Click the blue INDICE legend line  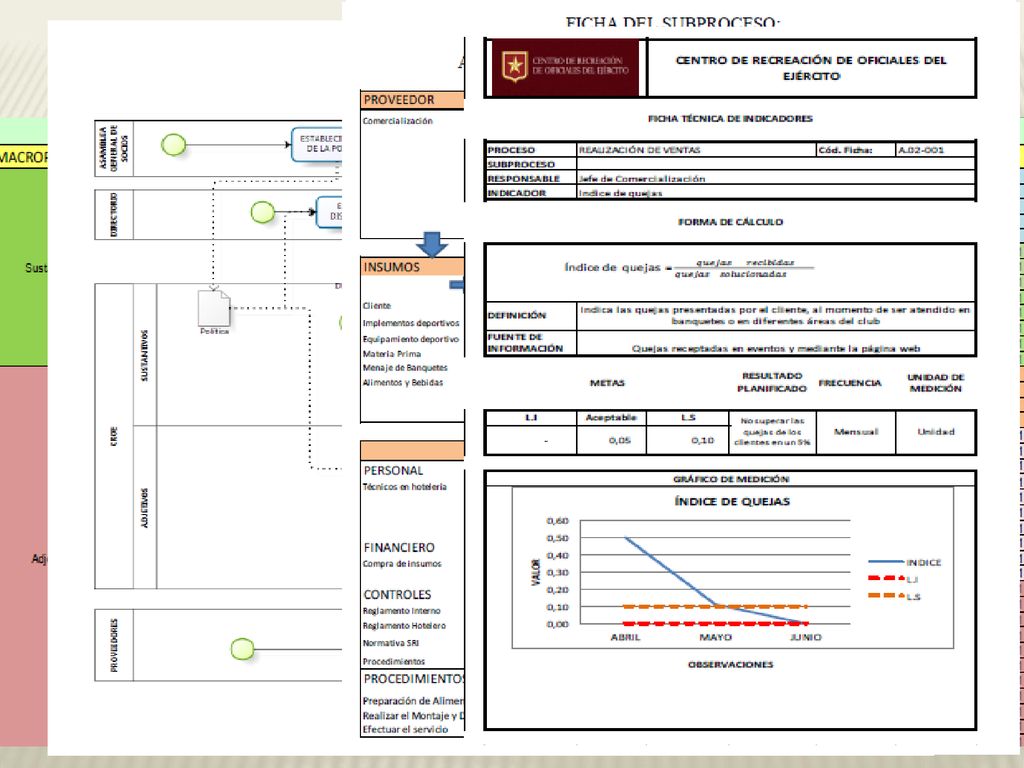click(x=886, y=562)
